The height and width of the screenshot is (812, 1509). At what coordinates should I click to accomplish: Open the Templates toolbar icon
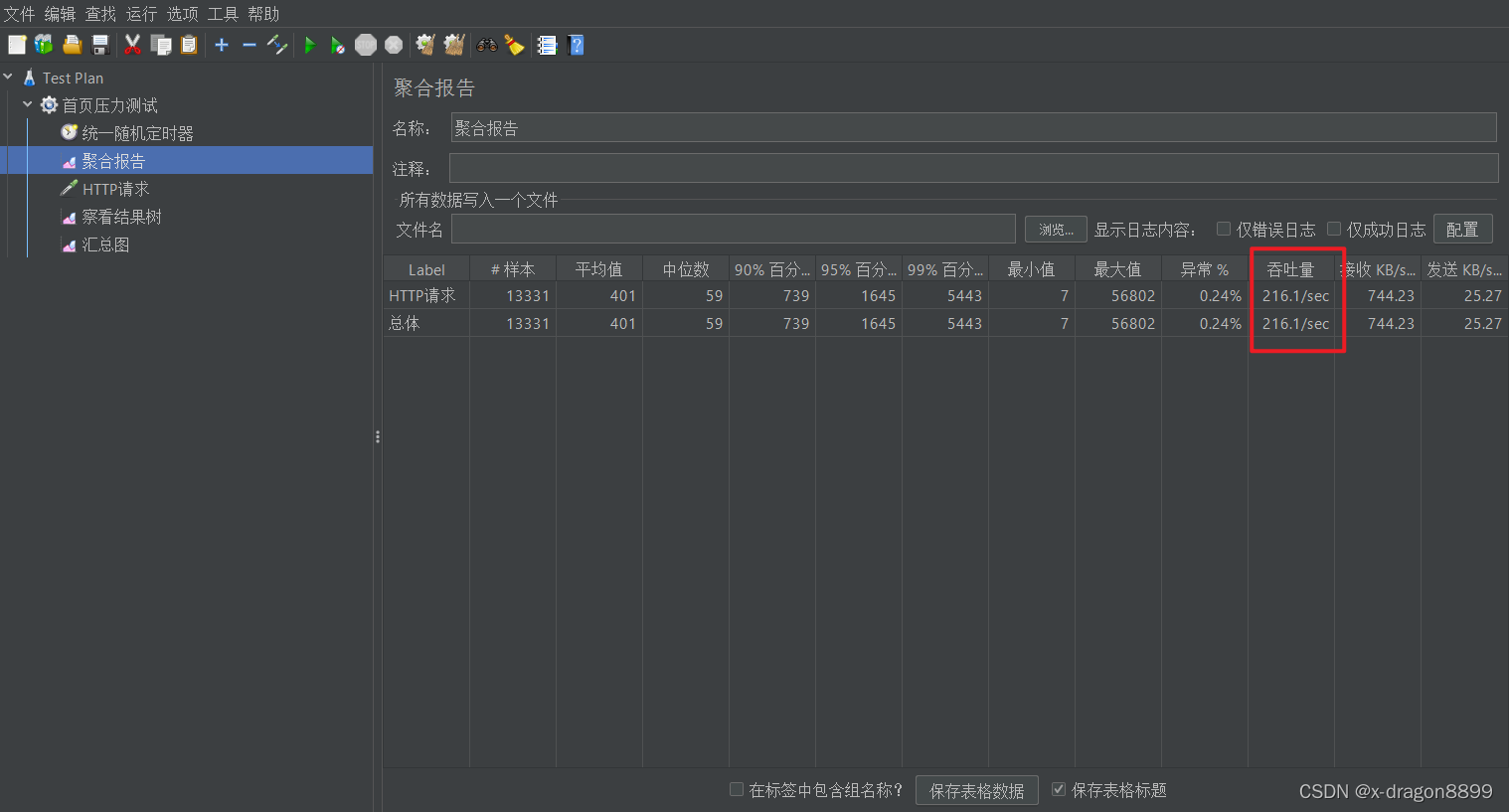(x=44, y=45)
